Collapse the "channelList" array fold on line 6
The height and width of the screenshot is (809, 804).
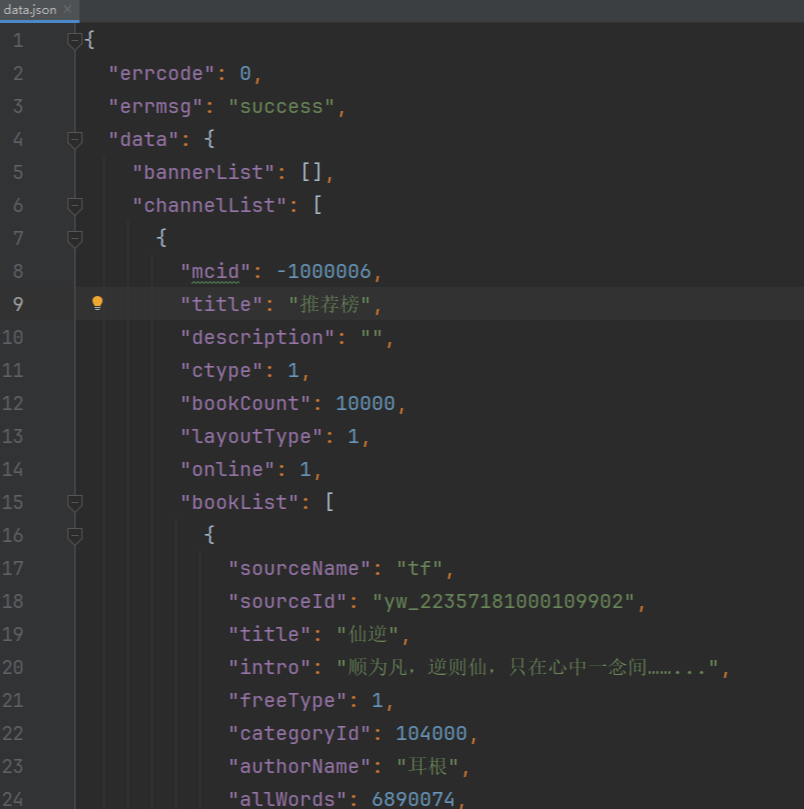(x=75, y=205)
